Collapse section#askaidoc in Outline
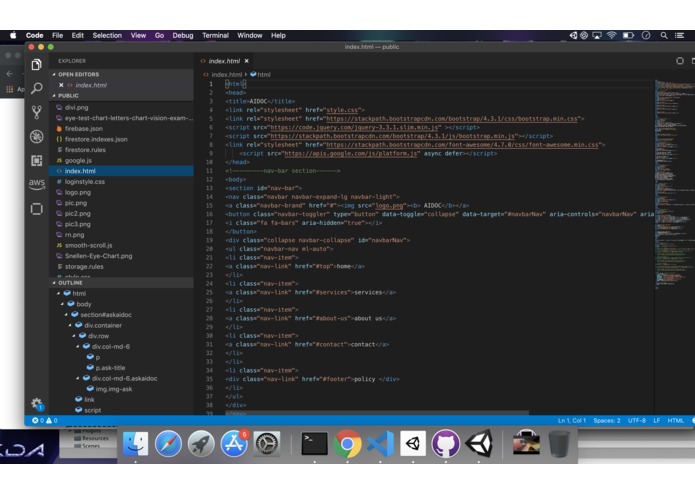 coord(66,315)
